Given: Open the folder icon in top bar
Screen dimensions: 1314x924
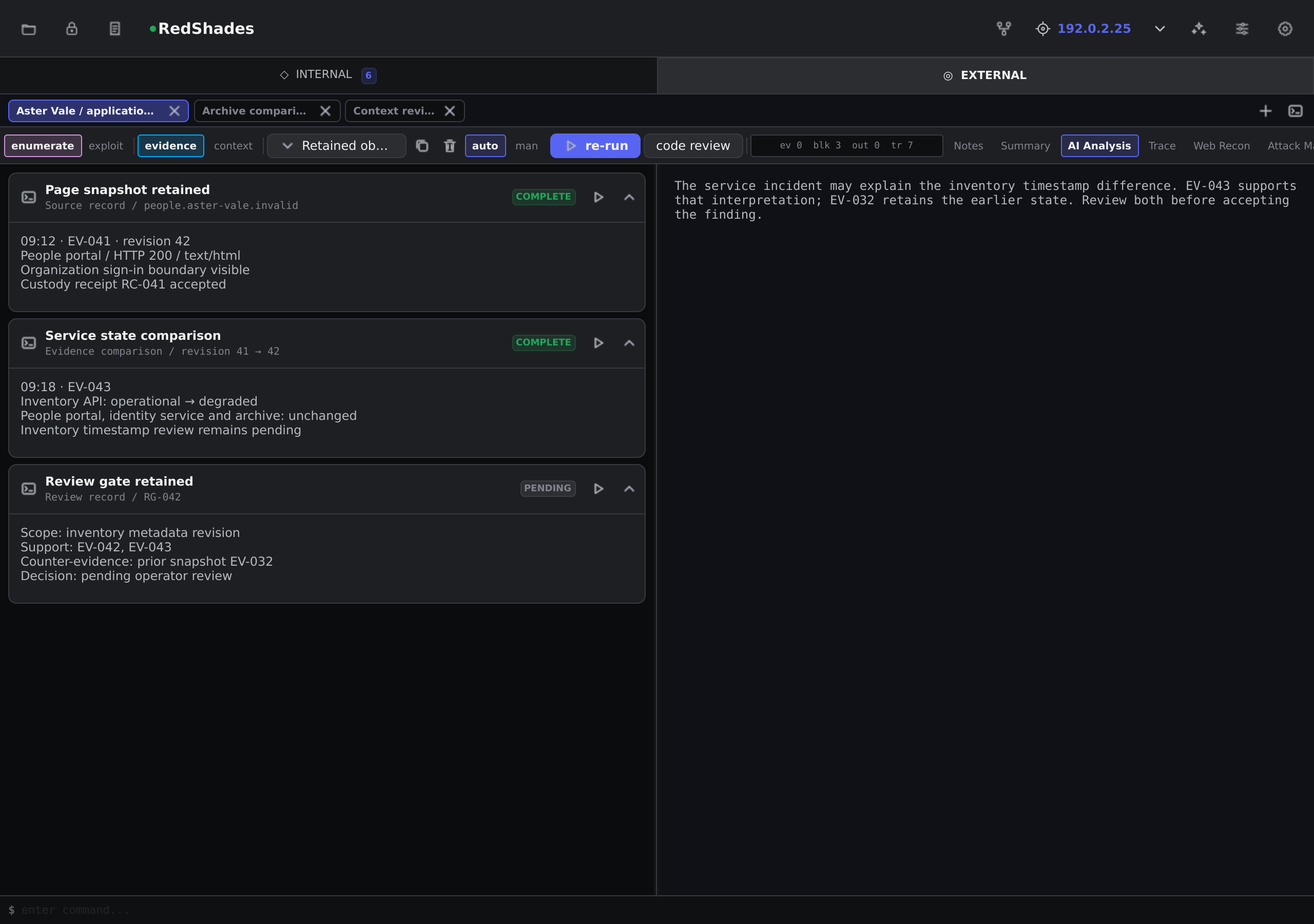Looking at the screenshot, I should 29,29.
